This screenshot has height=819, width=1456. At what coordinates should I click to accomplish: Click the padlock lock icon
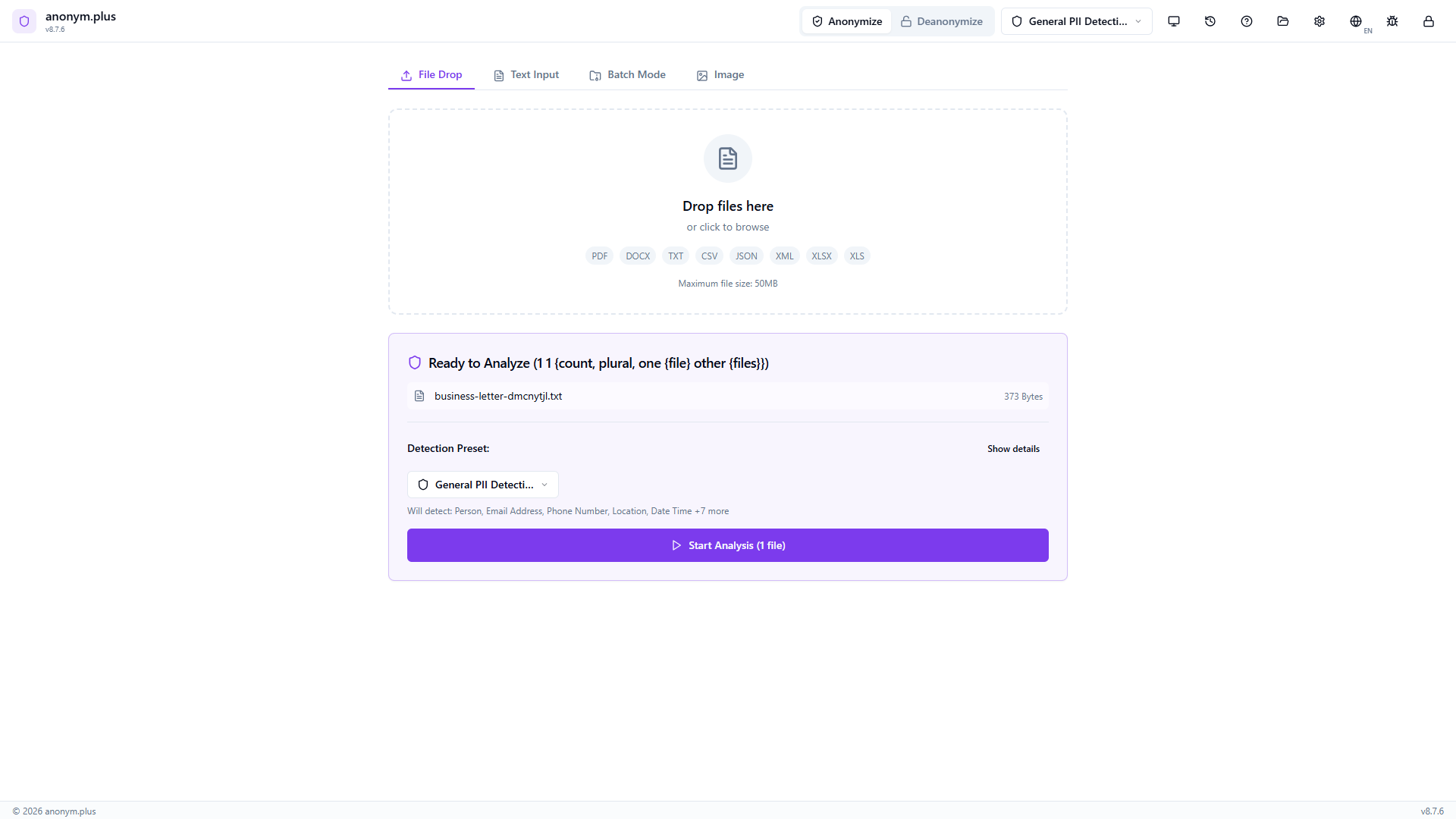tap(1429, 21)
